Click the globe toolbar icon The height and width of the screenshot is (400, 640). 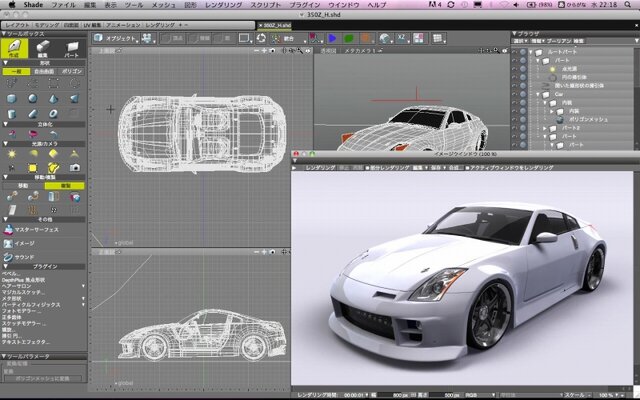384,38
